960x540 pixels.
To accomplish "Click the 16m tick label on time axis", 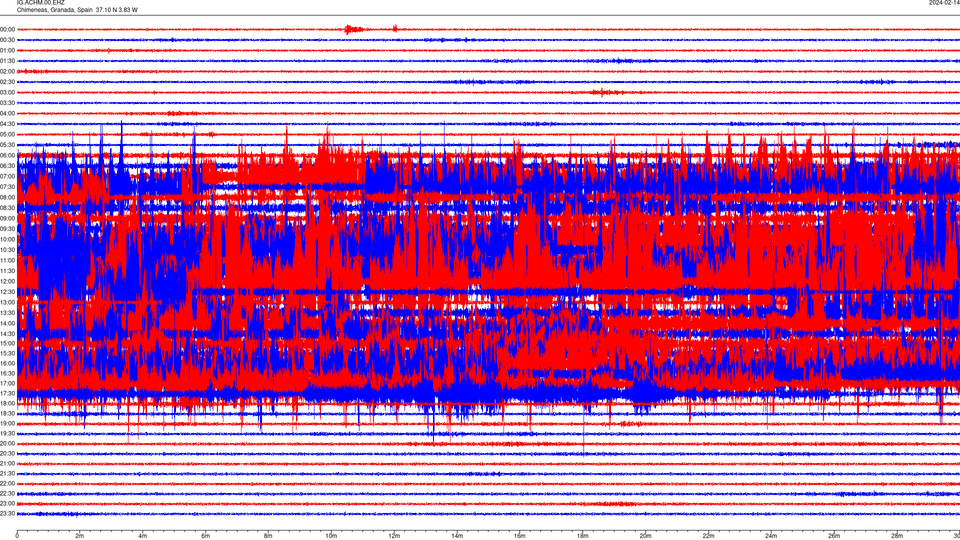I will 520,536.
